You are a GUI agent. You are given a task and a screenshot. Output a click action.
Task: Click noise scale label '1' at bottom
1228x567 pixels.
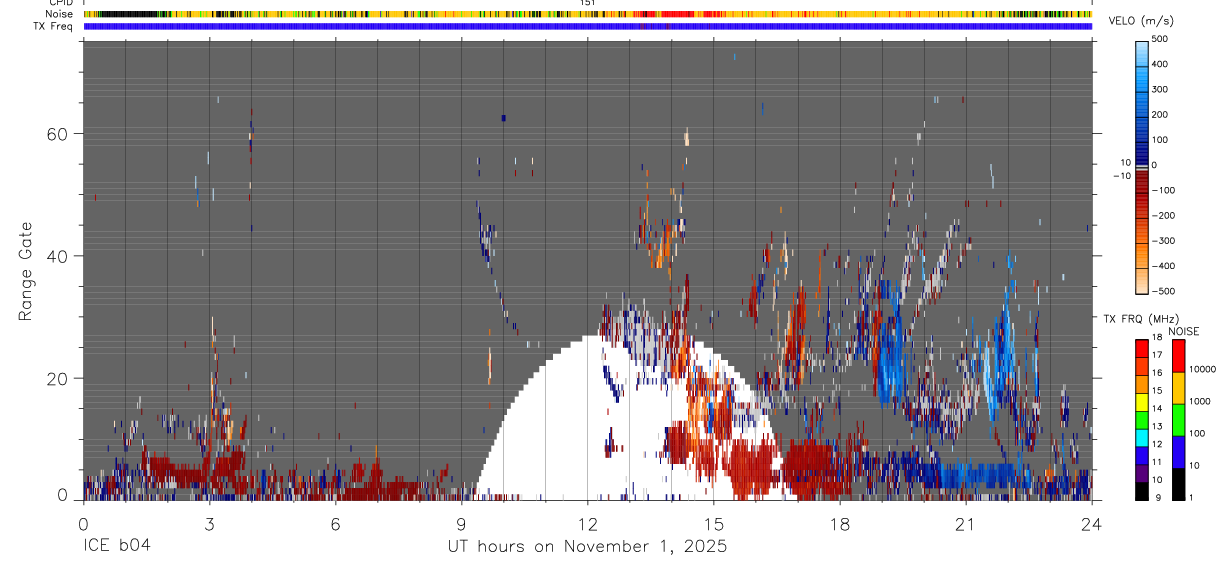pyautogui.click(x=1192, y=497)
